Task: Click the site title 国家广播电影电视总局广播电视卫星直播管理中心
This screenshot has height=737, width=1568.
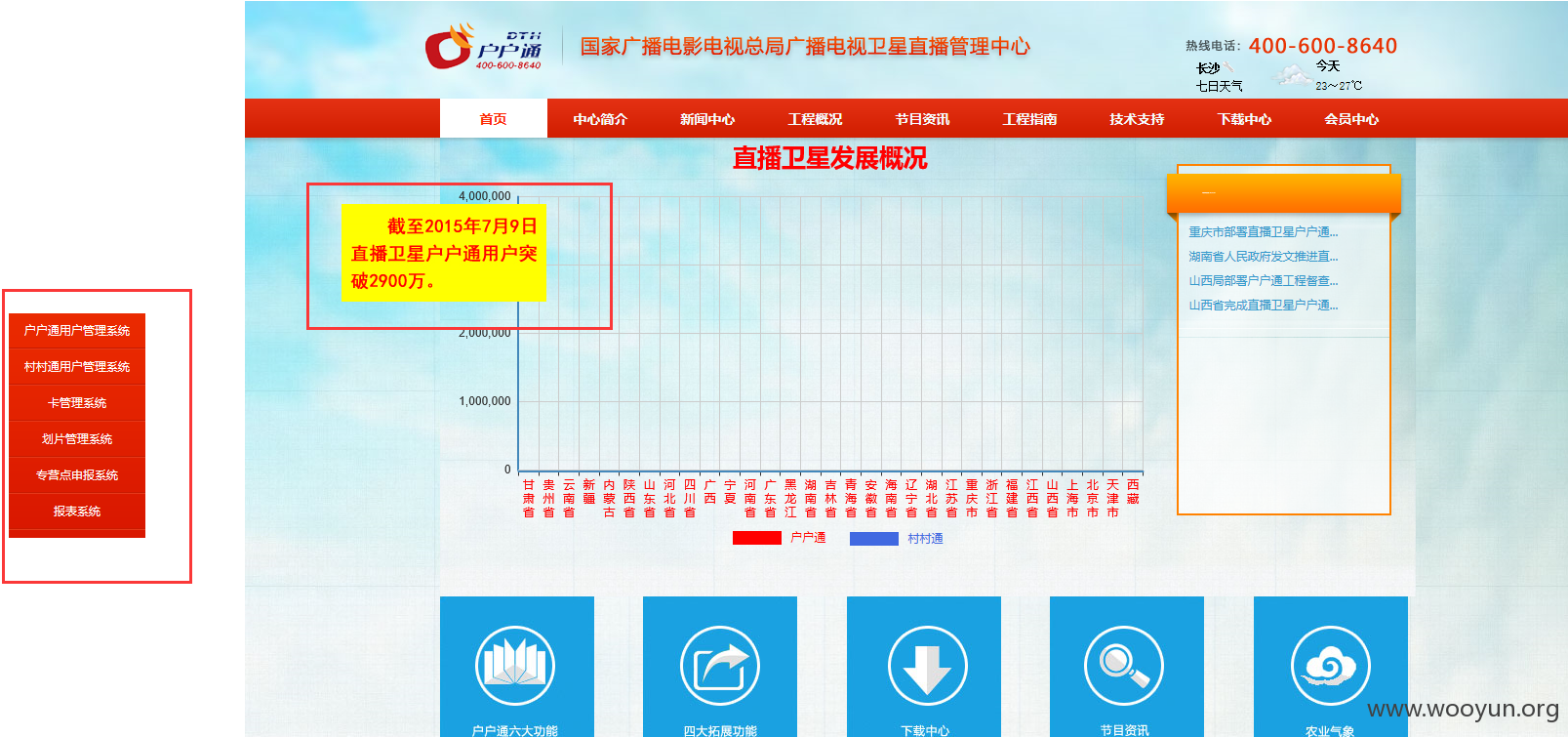Action: 805,46
